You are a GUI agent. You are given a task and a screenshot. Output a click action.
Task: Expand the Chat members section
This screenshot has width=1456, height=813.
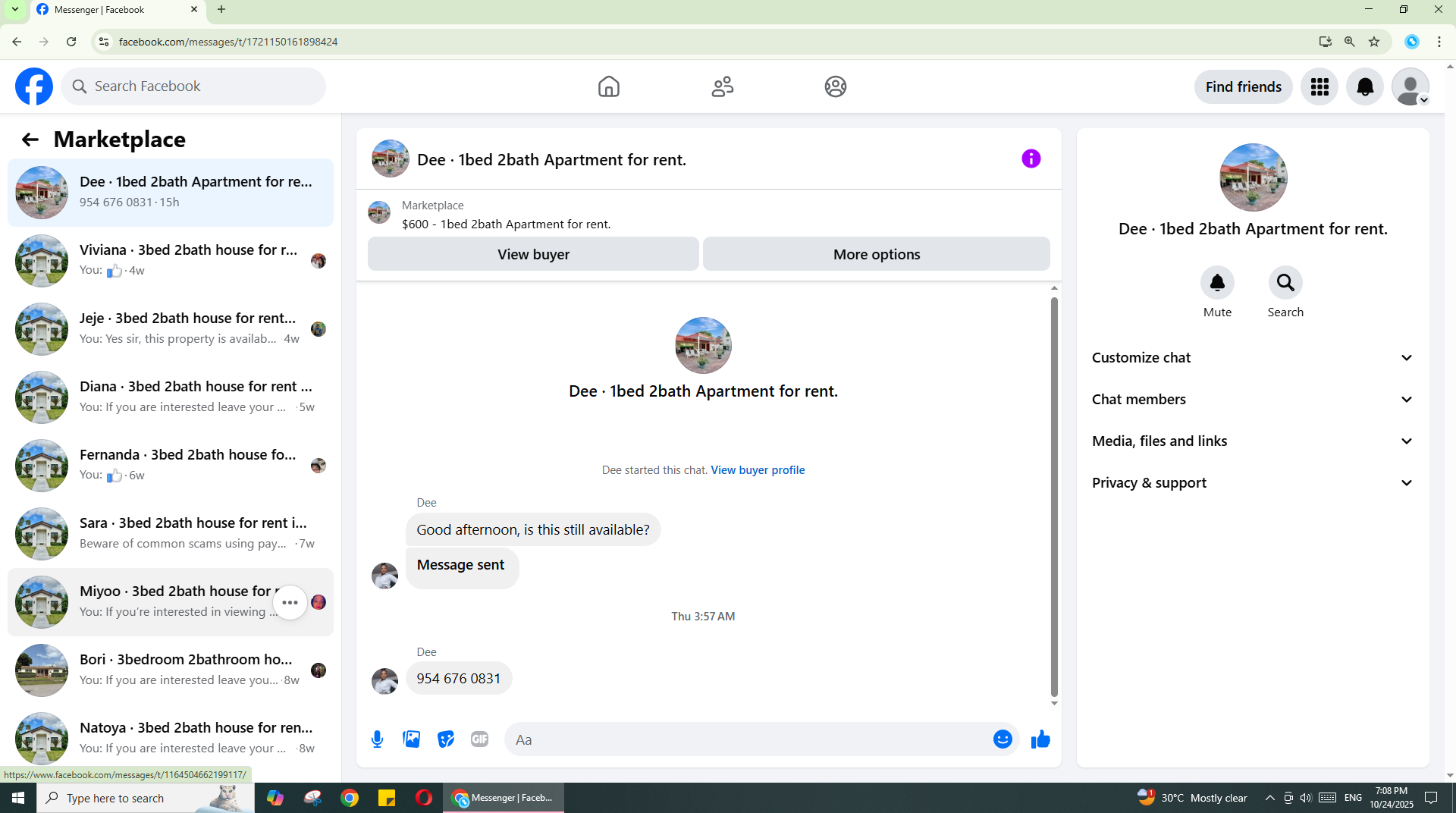tap(1253, 400)
